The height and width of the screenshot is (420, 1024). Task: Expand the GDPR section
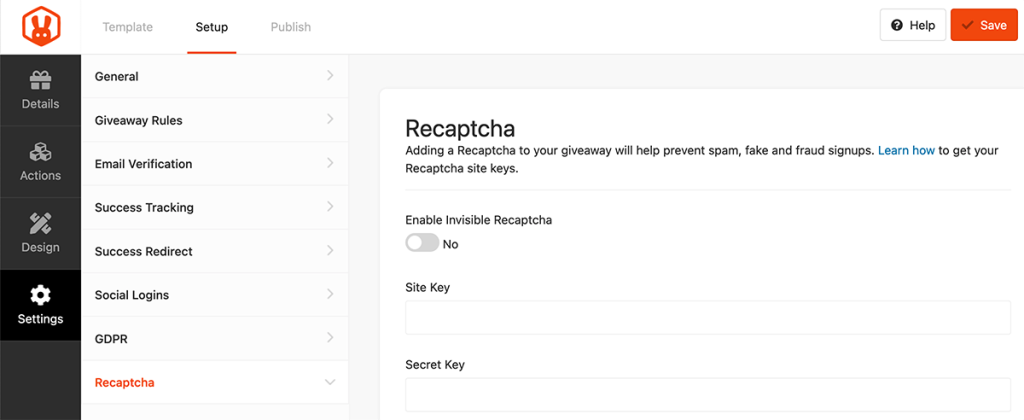[214, 339]
